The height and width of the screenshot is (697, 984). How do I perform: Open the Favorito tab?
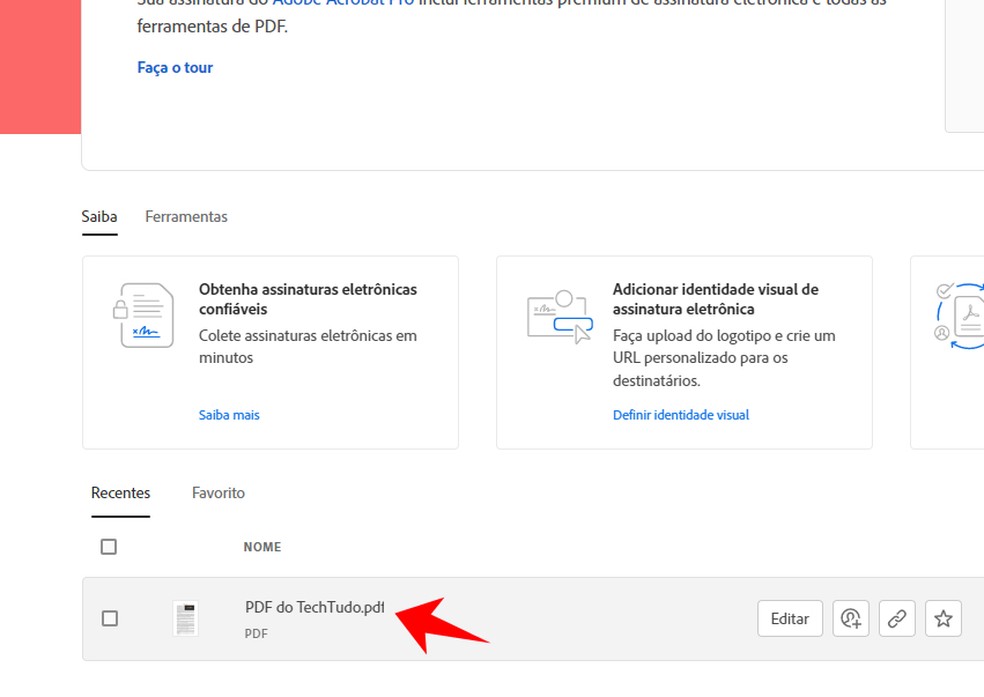(218, 493)
